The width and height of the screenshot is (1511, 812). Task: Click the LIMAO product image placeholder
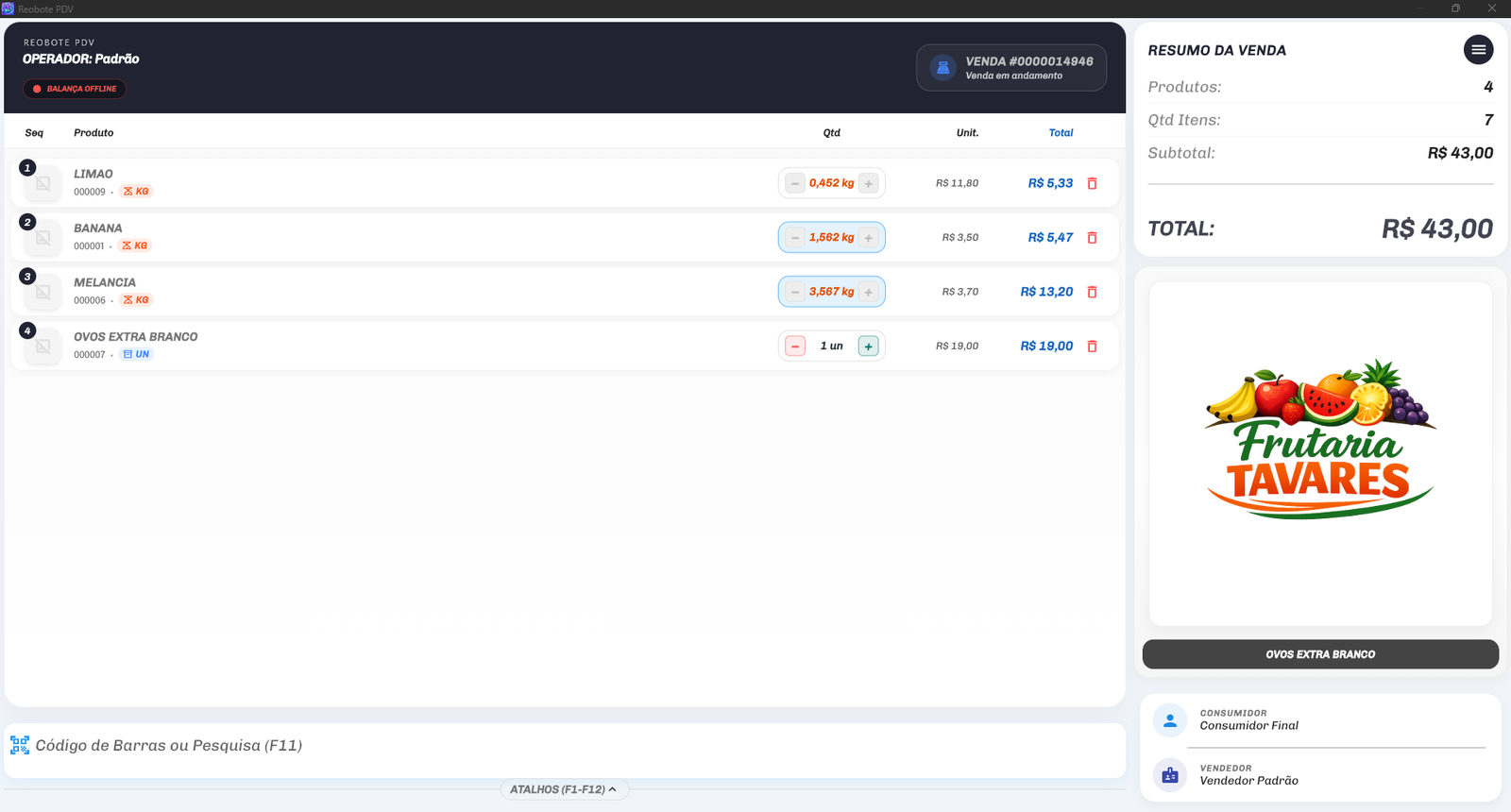tap(43, 184)
